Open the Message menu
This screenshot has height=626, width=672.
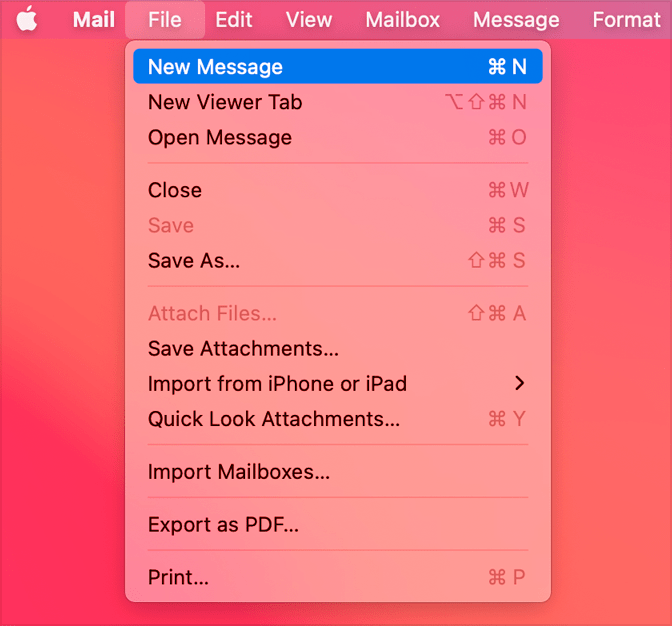516,20
